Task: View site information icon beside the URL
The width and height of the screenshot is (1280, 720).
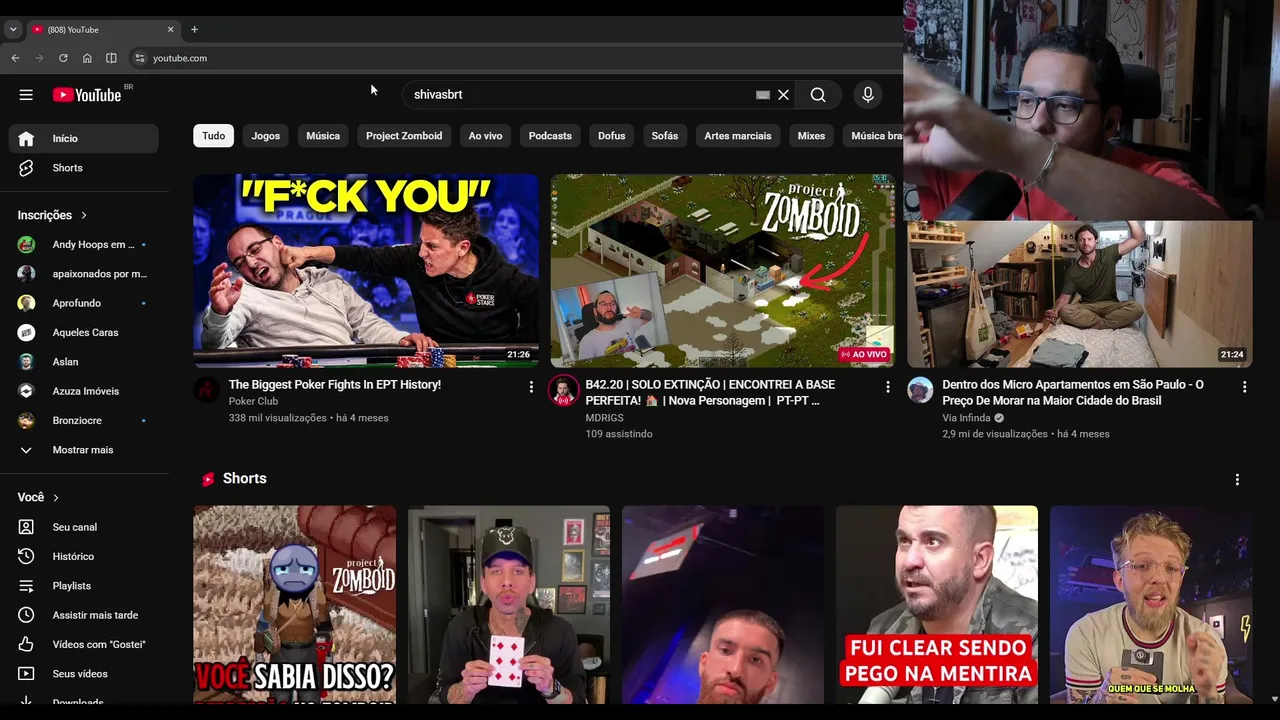Action: [140, 58]
